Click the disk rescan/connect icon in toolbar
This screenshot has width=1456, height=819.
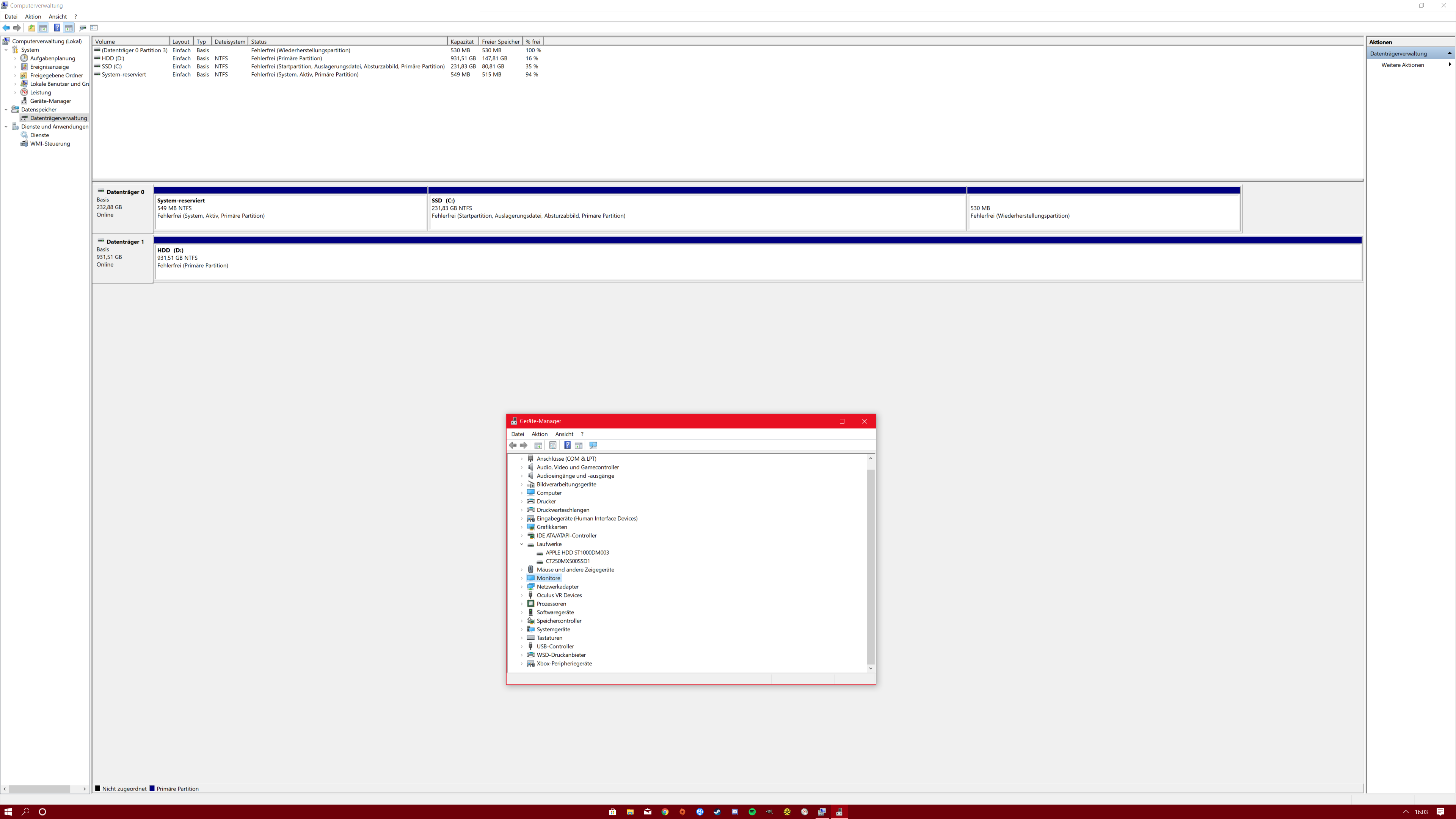pyautogui.click(x=83, y=28)
